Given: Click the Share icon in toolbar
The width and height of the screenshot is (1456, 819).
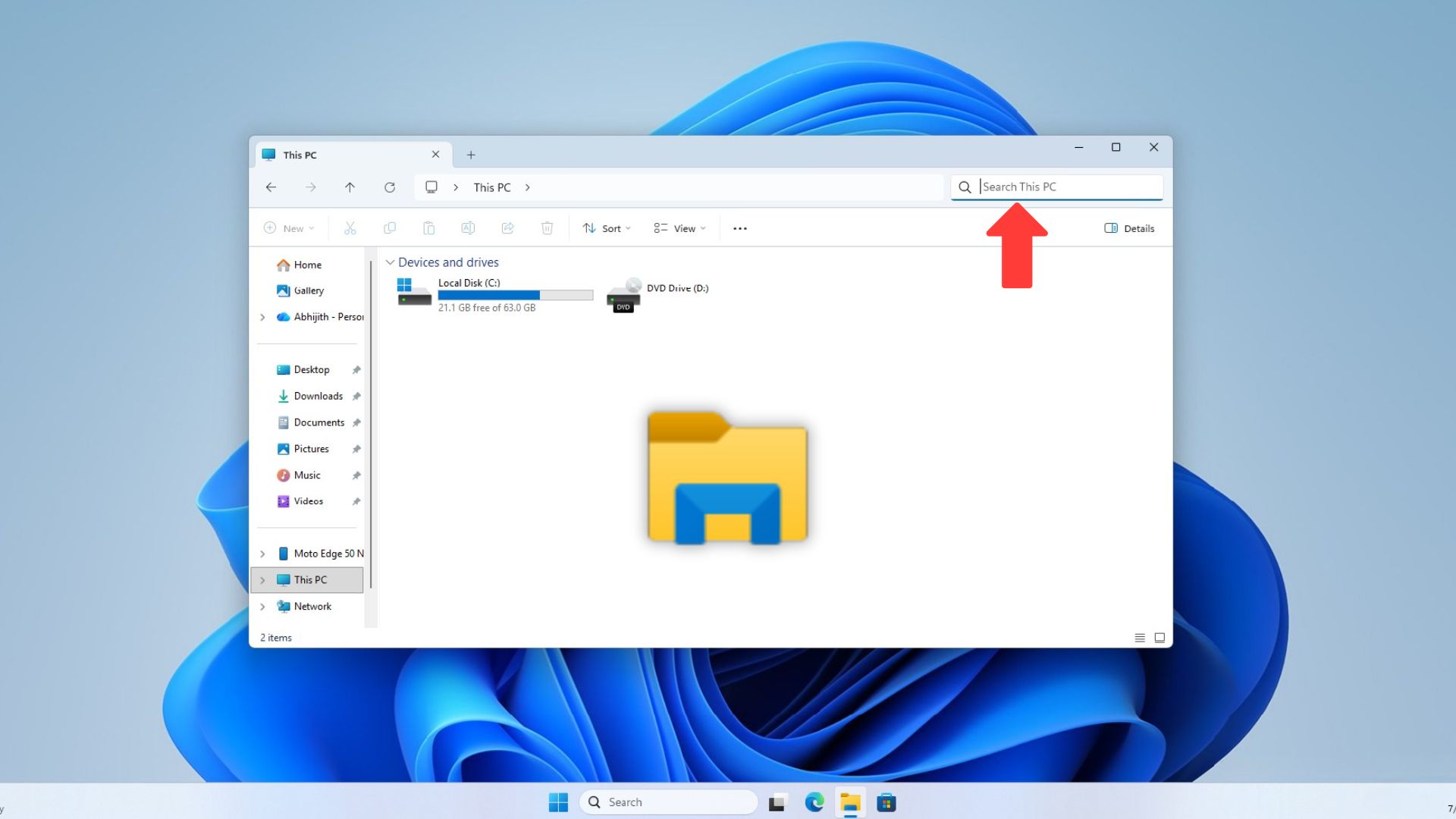Looking at the screenshot, I should click(507, 228).
